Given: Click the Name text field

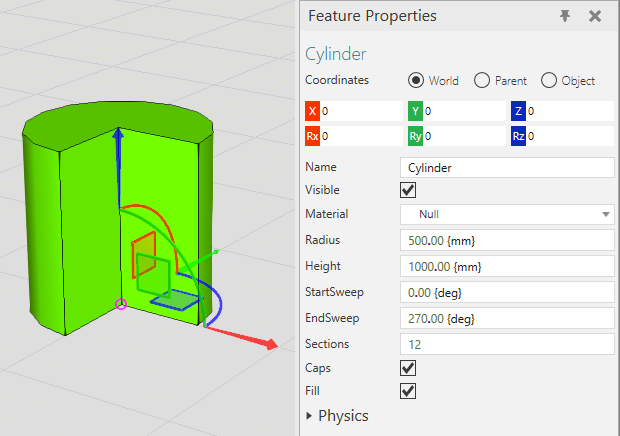Looking at the screenshot, I should coord(506,168).
